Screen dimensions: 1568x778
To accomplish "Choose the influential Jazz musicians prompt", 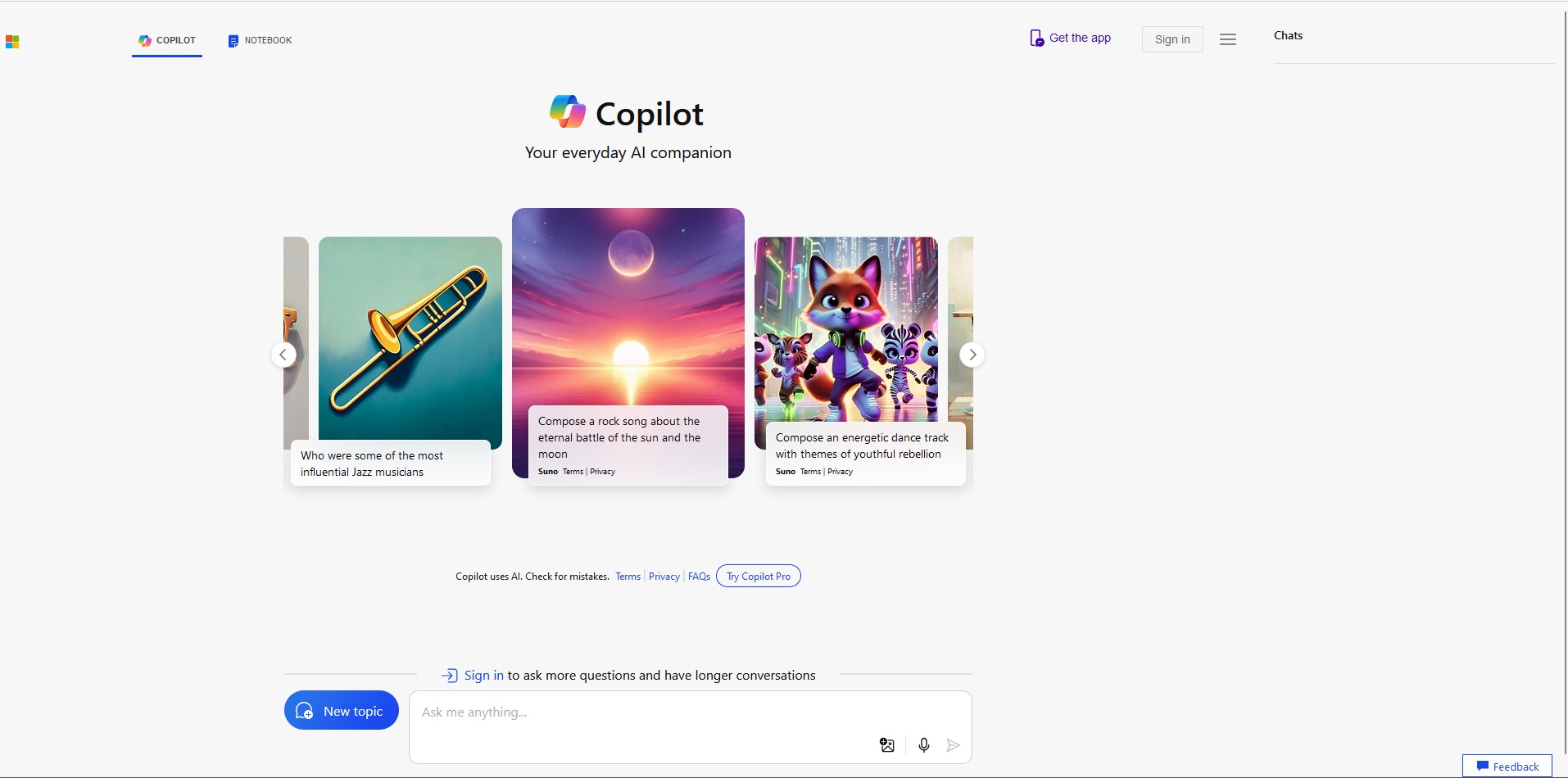I will [390, 464].
